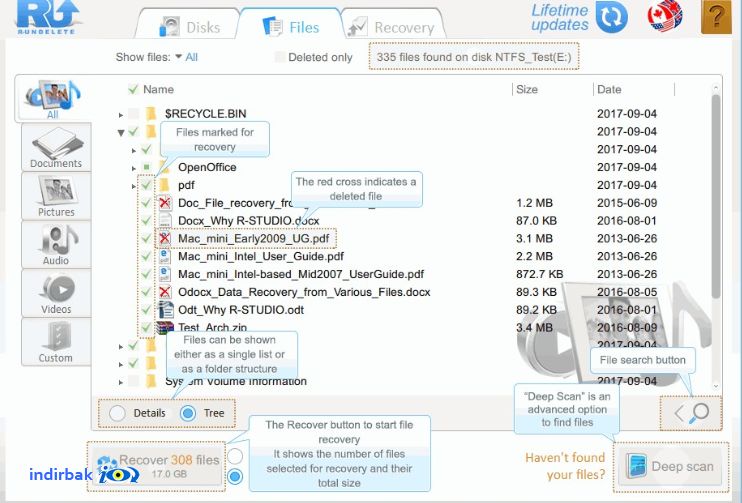This screenshot has height=503, width=742.
Task: Toggle the select-all checkbox beside Name
Action: (x=133, y=89)
